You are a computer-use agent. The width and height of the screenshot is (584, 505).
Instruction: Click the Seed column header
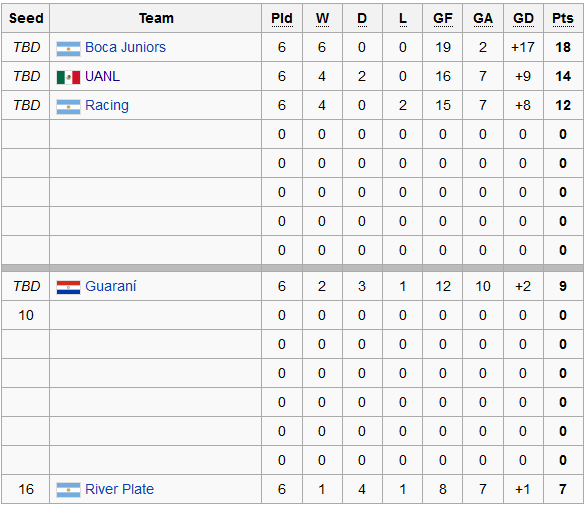tap(26, 18)
